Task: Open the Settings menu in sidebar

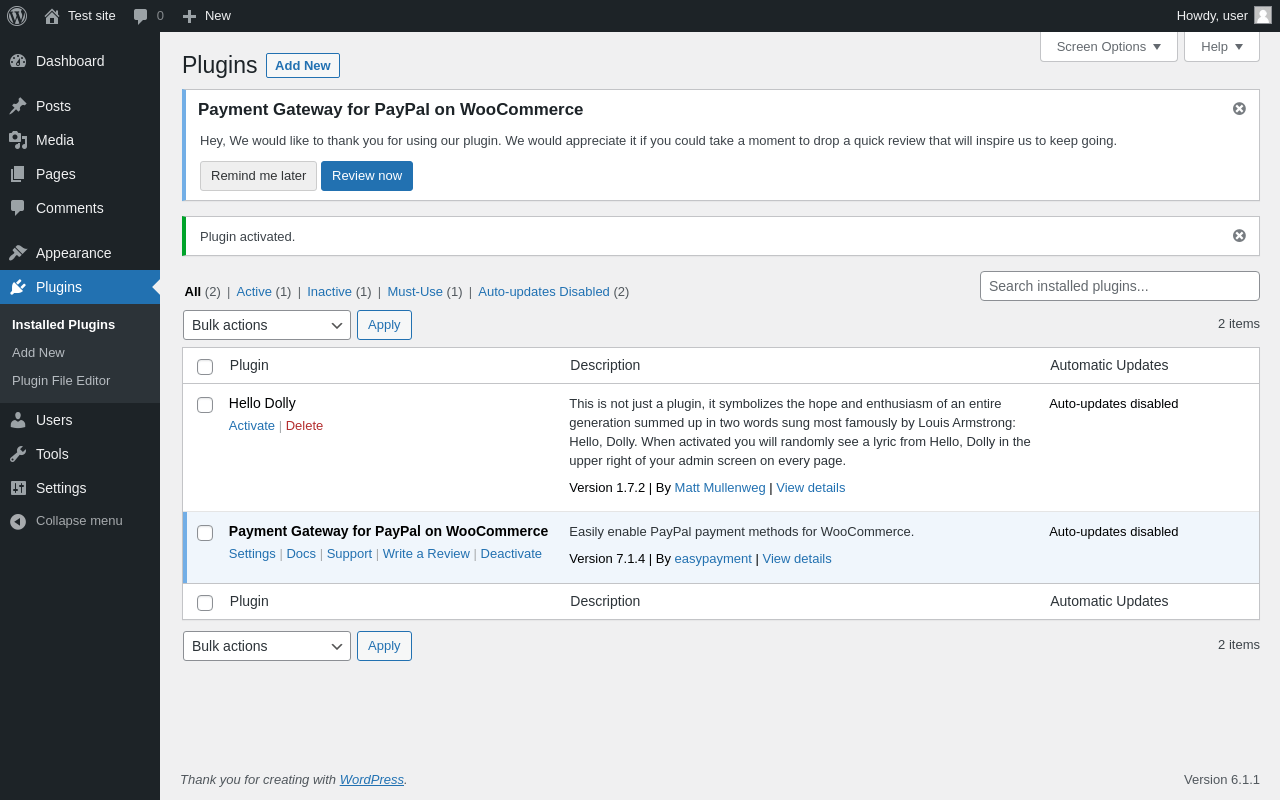Action: pos(61,488)
